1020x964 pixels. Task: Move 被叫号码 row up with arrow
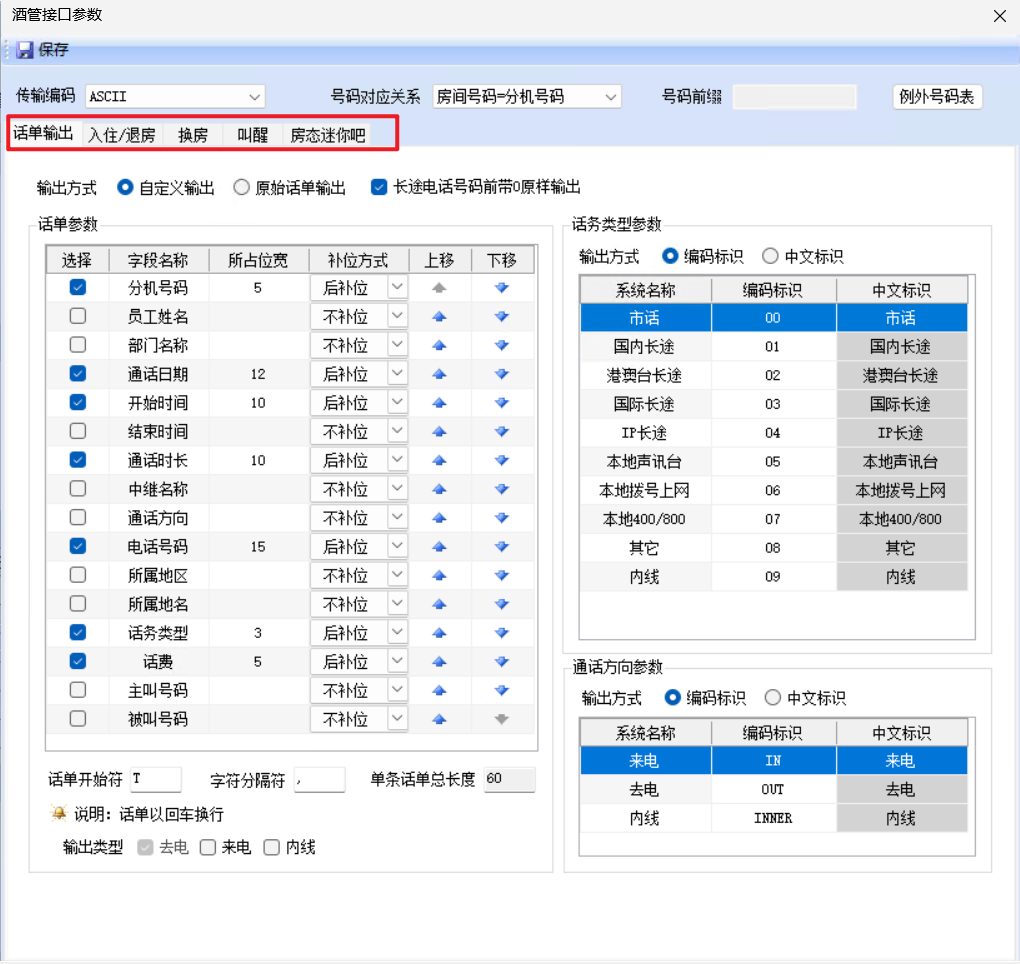[439, 719]
